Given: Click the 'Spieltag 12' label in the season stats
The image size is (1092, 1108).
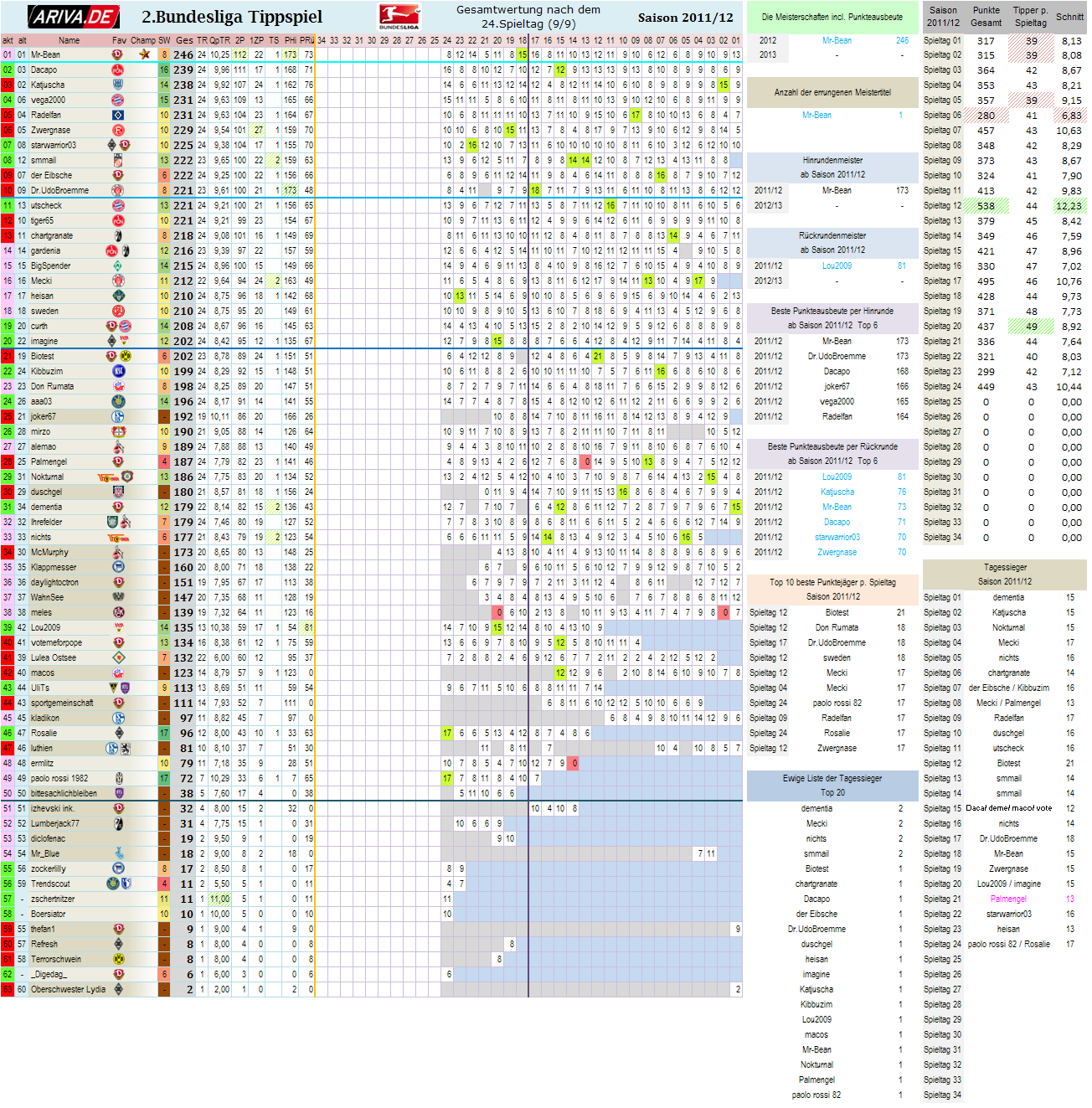Looking at the screenshot, I should (x=942, y=205).
